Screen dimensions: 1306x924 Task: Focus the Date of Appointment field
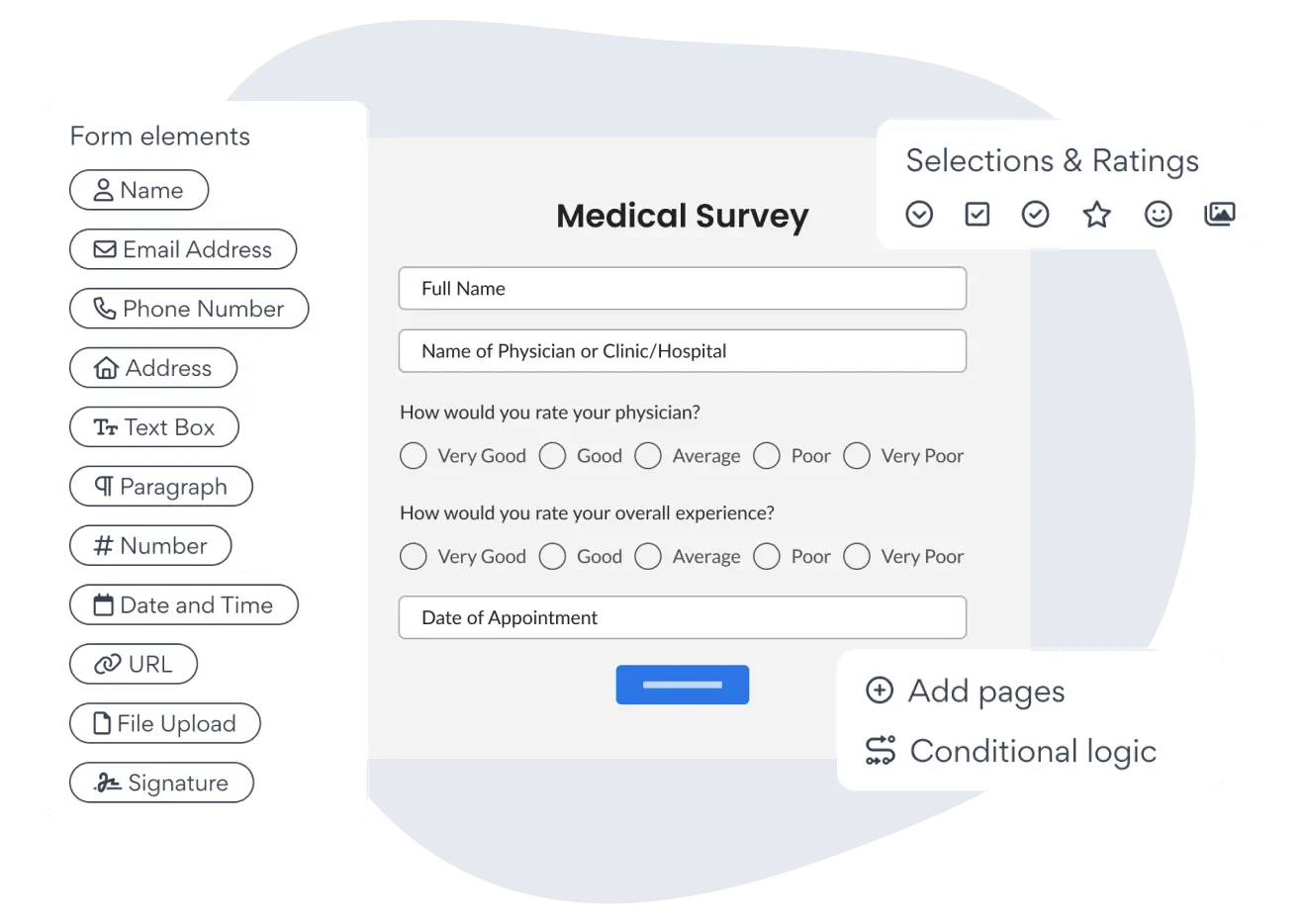pyautogui.click(x=682, y=617)
